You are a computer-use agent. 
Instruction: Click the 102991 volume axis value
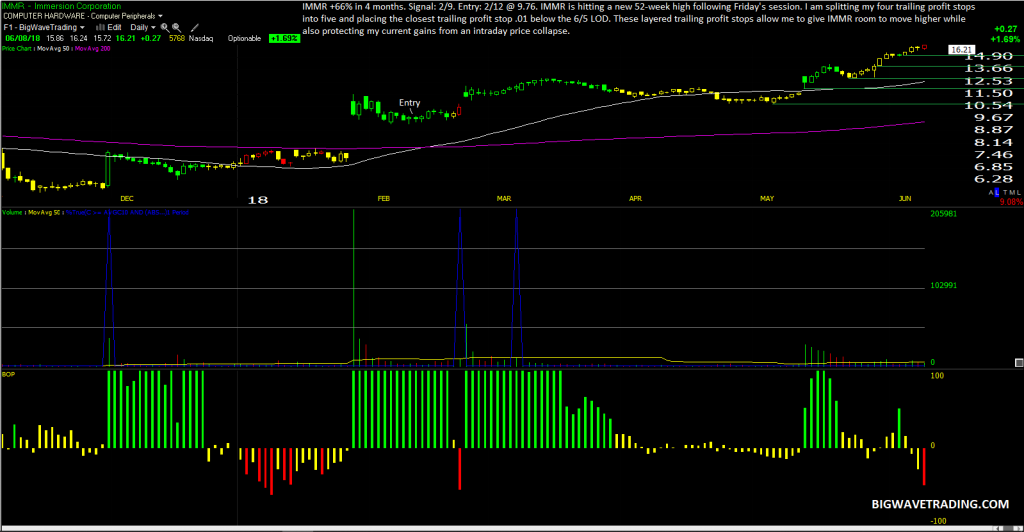pos(944,285)
